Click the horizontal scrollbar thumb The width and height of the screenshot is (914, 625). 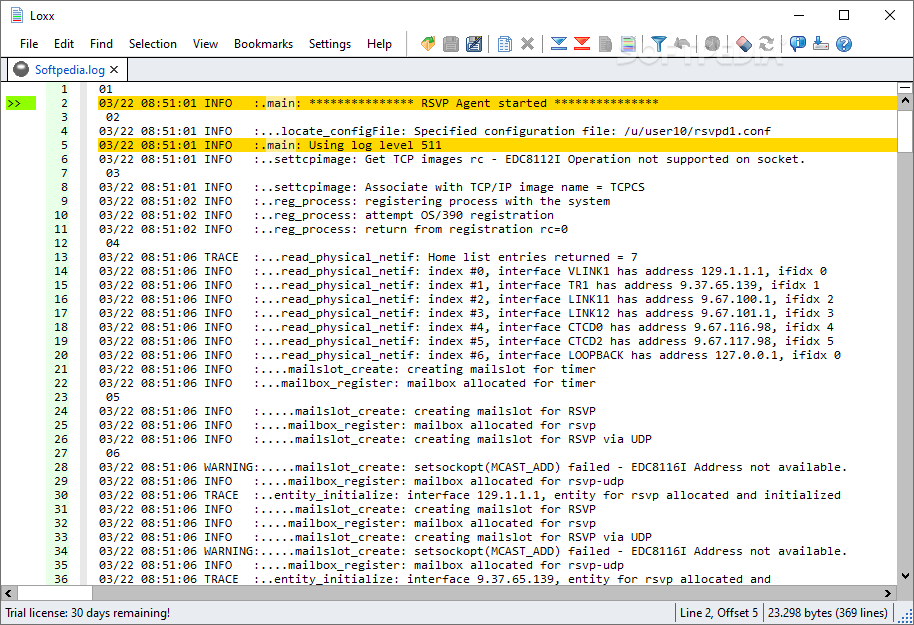click(x=55, y=593)
